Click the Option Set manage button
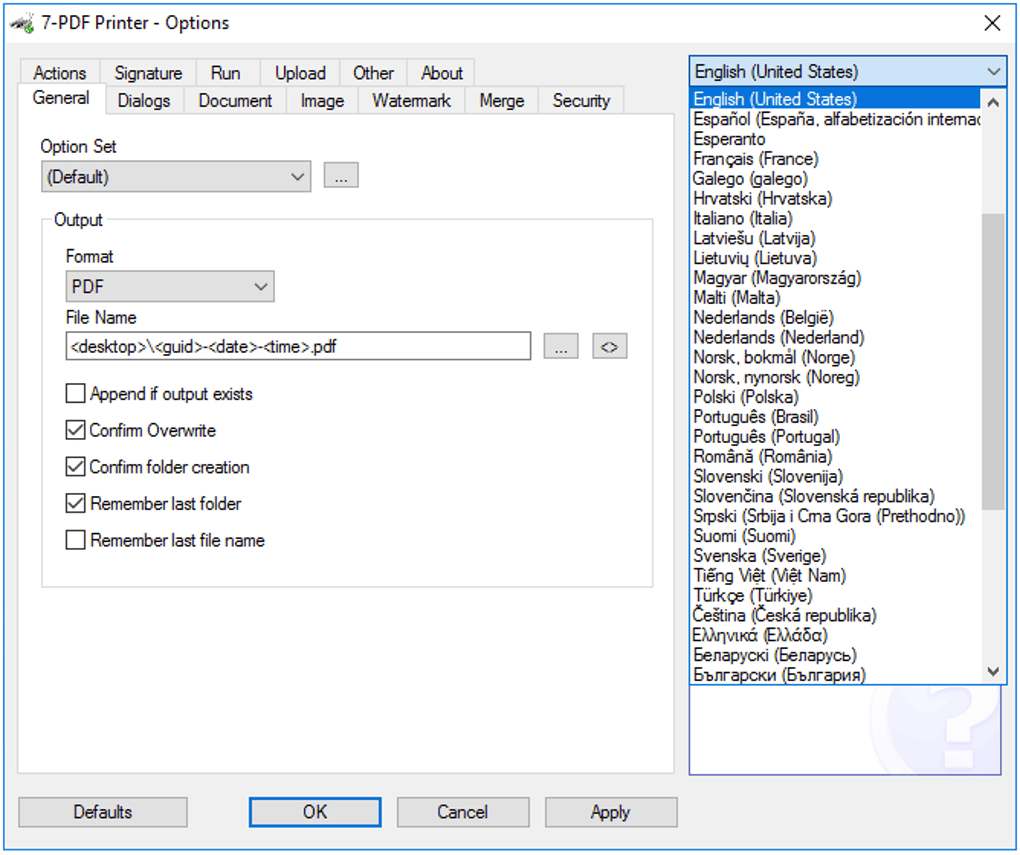This screenshot has height=855, width=1020. tap(341, 176)
